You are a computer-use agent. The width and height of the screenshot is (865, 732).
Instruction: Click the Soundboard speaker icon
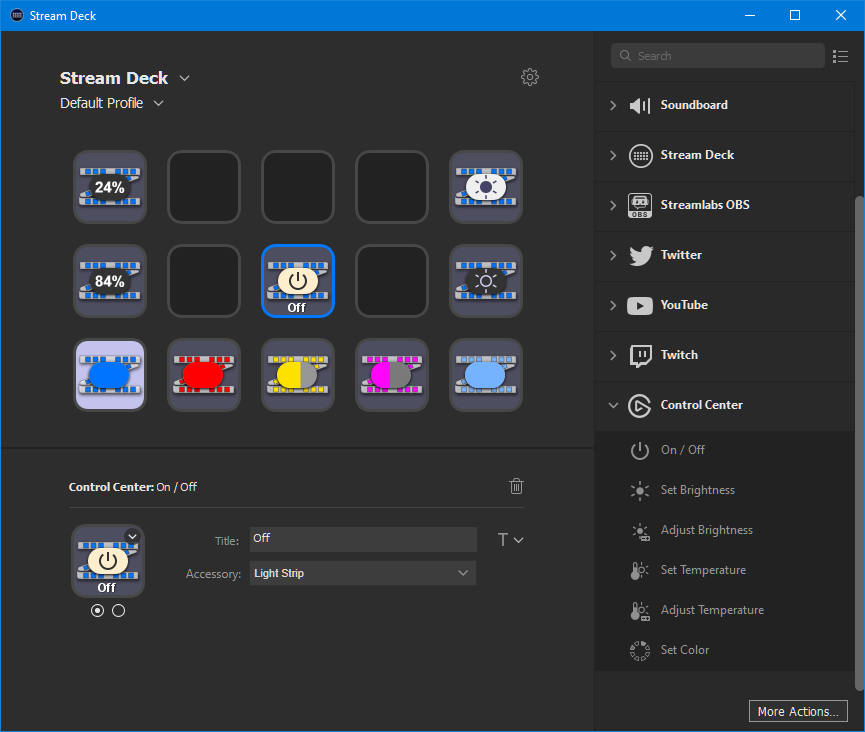point(640,105)
